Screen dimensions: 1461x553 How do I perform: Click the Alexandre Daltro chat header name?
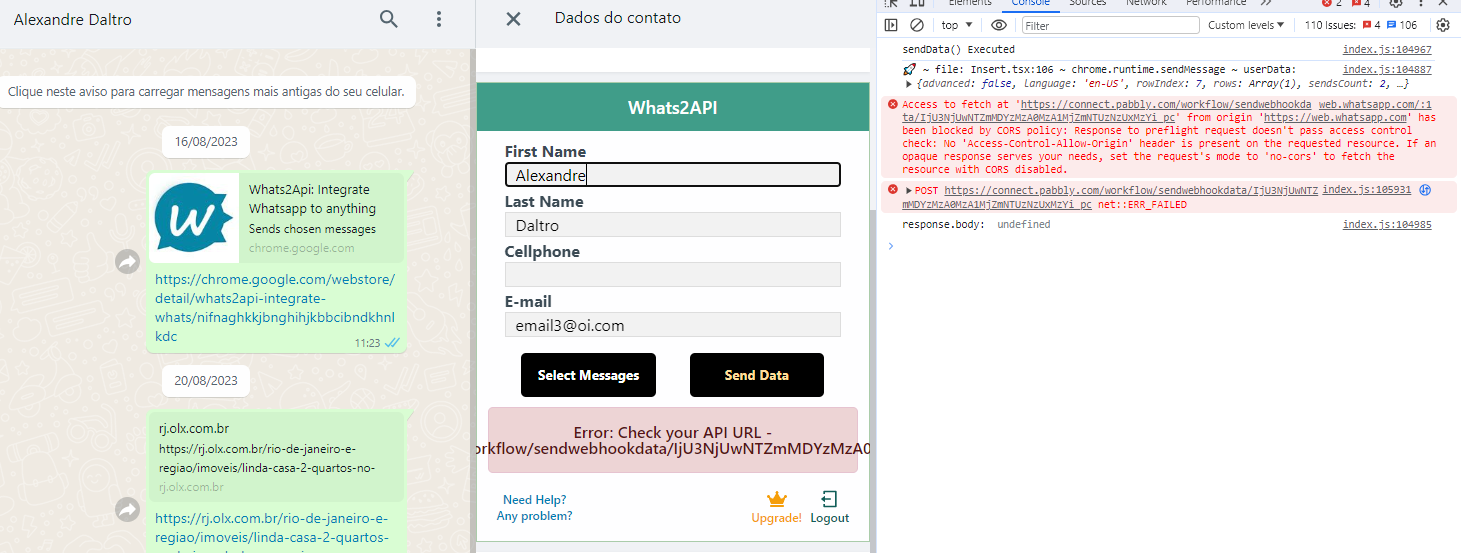tap(73, 19)
